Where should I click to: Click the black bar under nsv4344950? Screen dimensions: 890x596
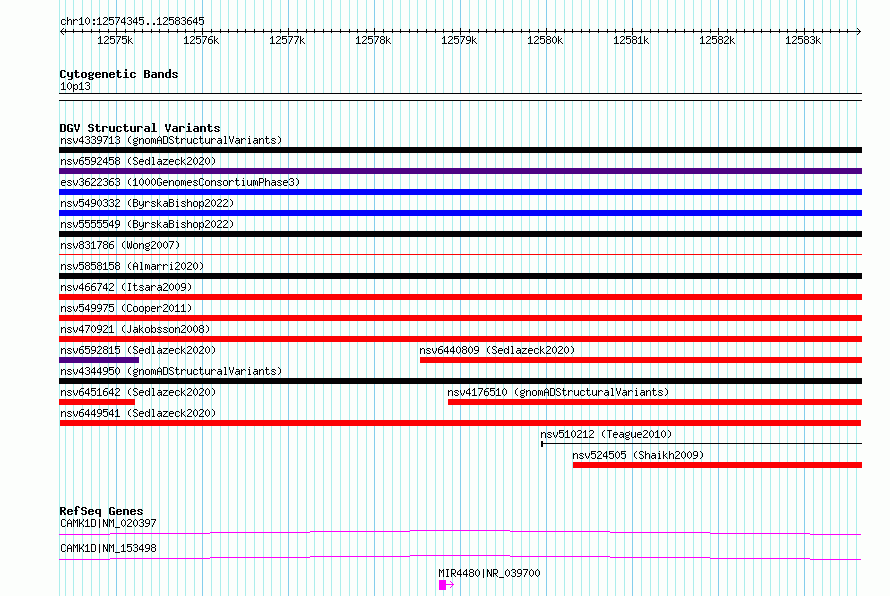(460, 381)
